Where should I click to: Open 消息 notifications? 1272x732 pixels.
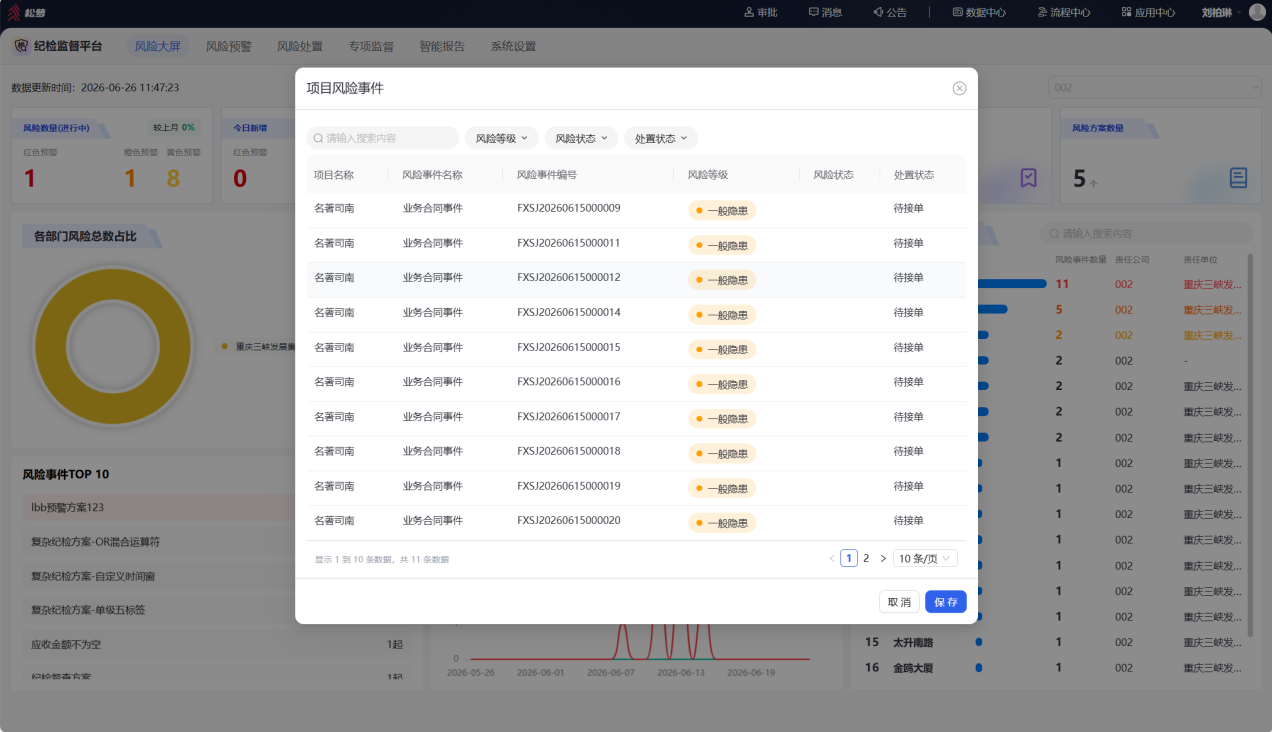(x=824, y=13)
